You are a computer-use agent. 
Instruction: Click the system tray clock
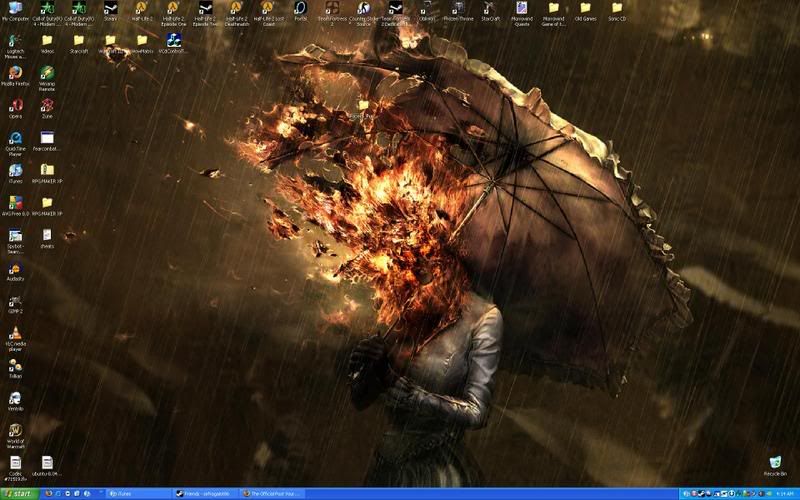(786, 494)
